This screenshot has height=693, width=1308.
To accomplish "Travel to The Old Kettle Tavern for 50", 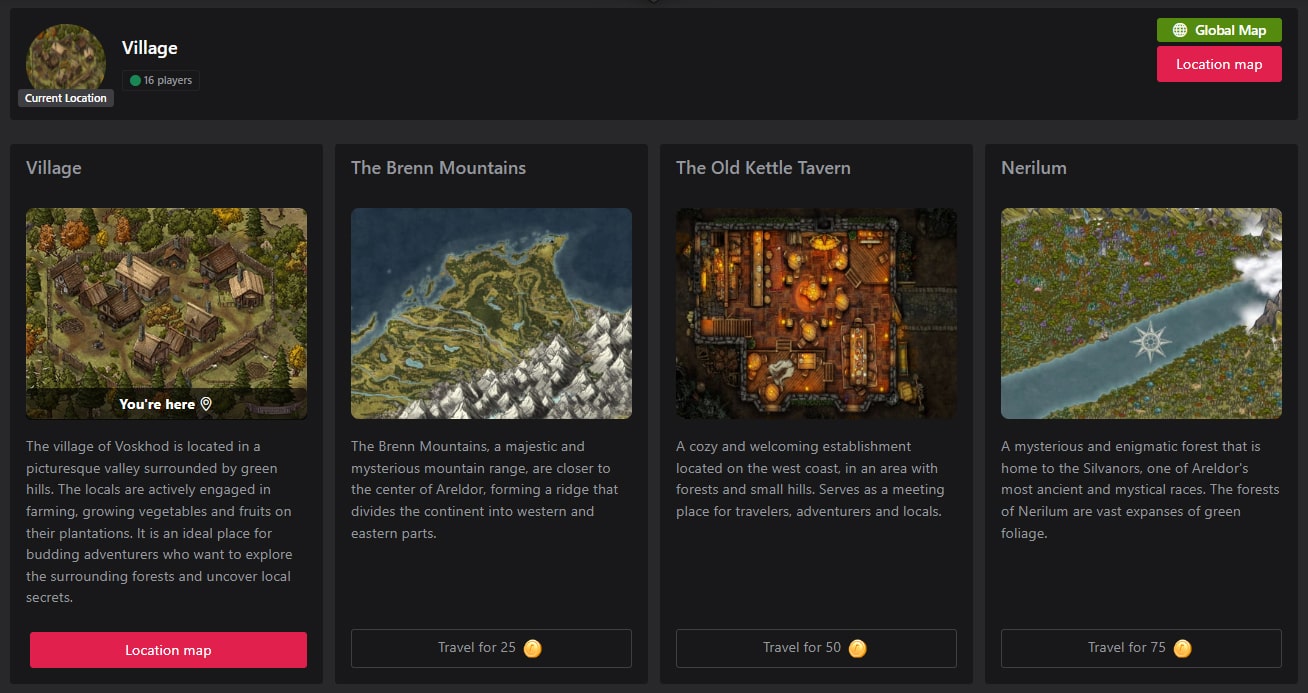I will pos(816,648).
